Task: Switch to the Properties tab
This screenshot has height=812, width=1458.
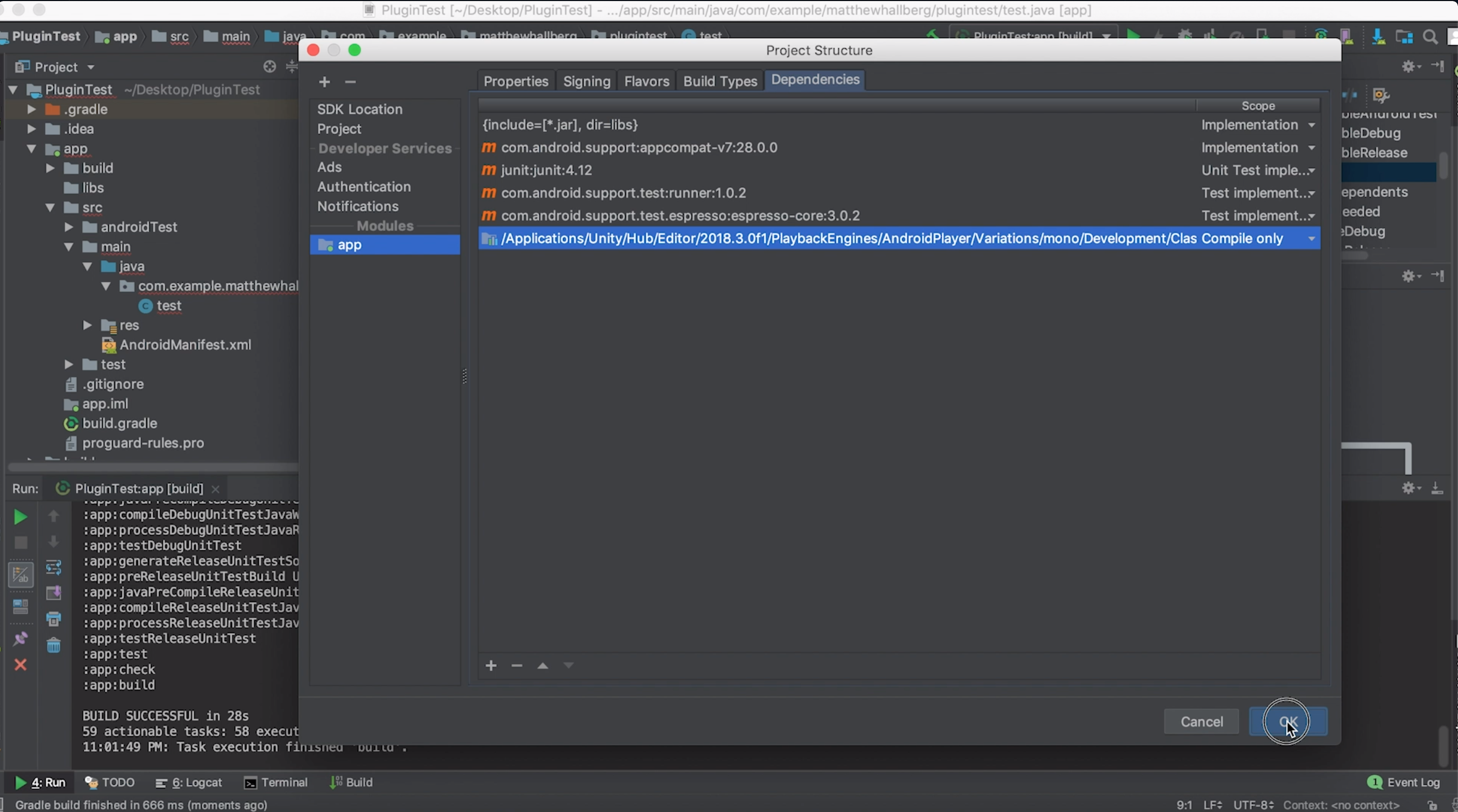Action: pos(515,81)
